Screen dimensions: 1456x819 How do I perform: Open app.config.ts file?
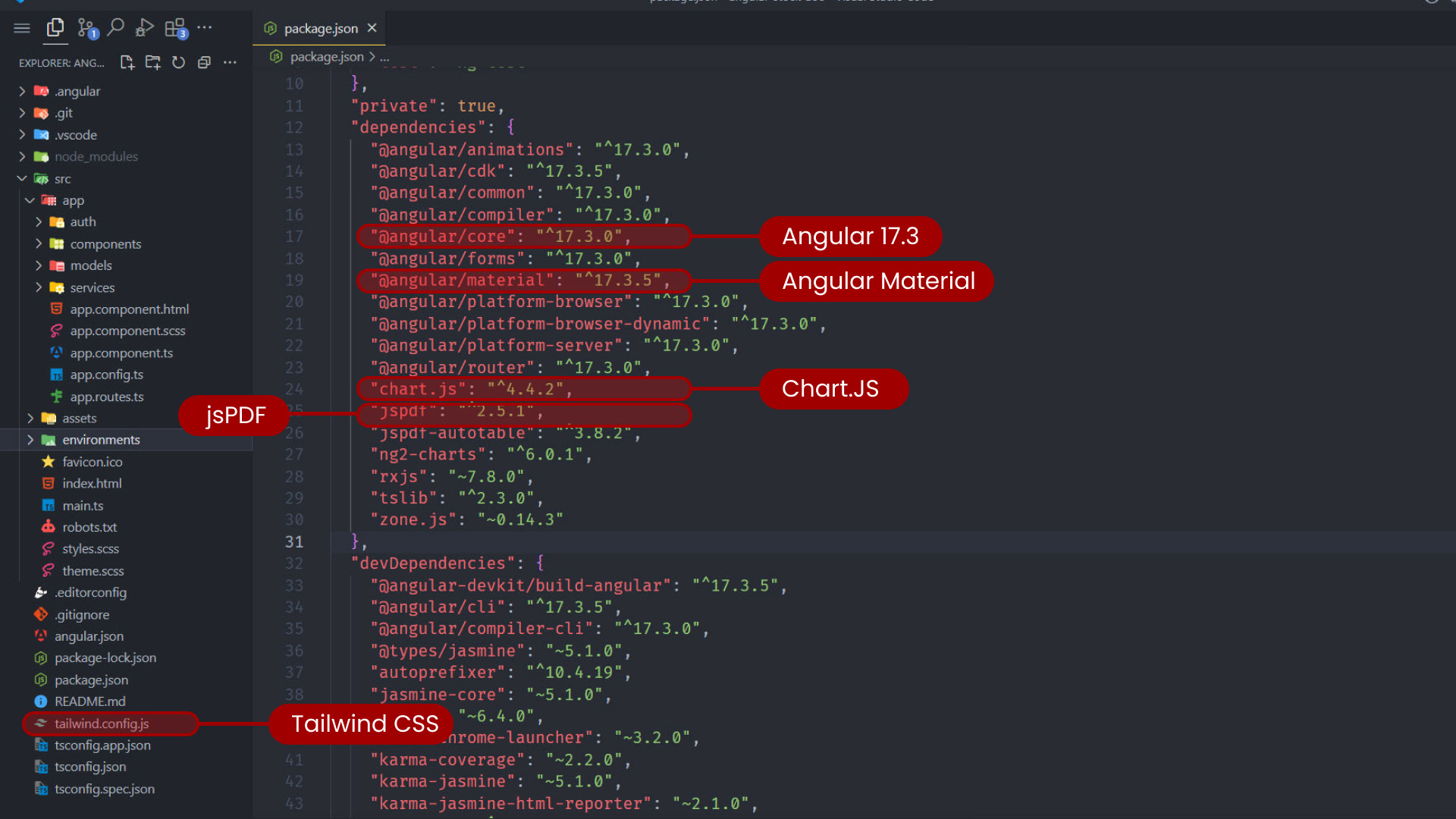106,375
